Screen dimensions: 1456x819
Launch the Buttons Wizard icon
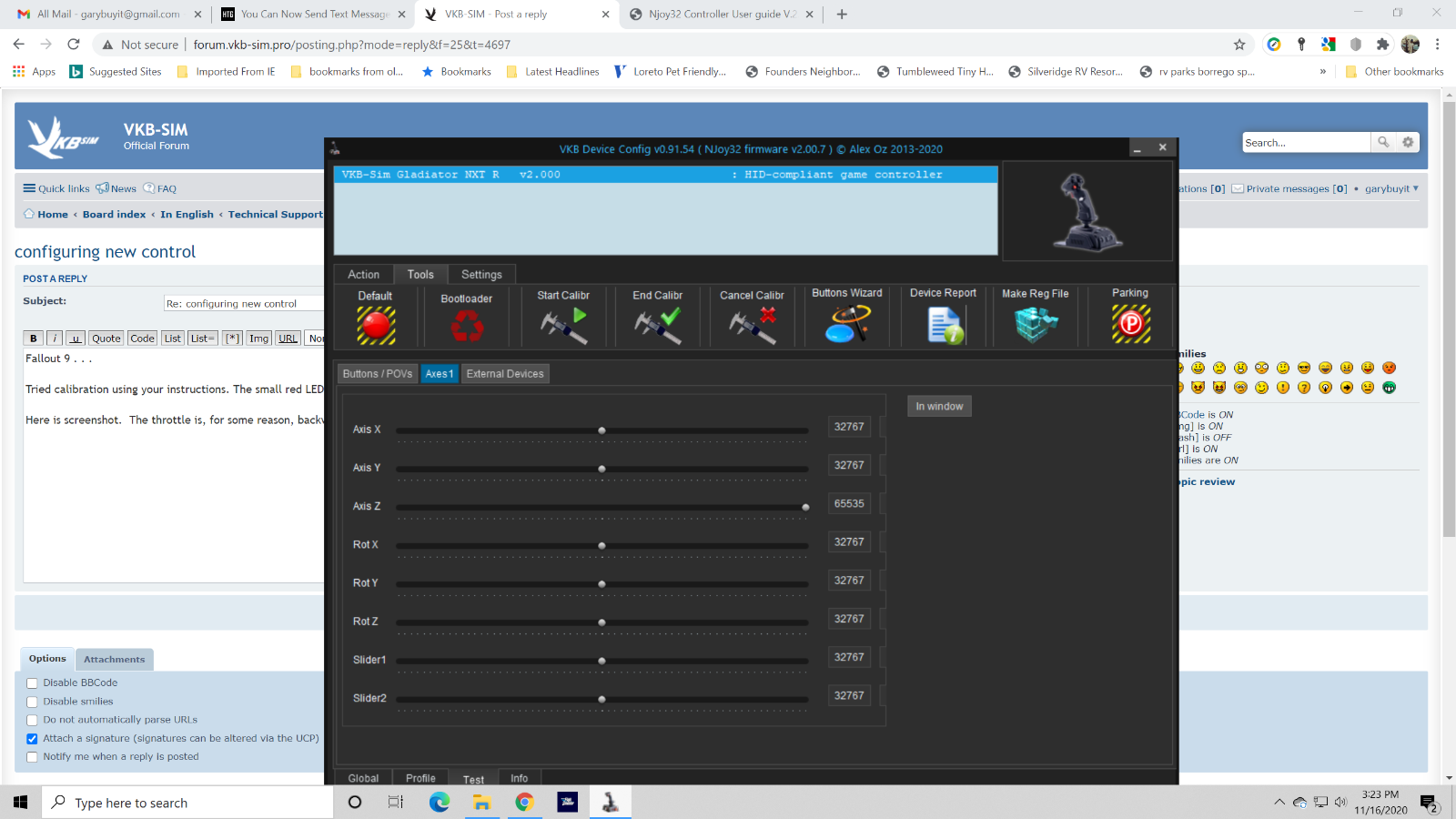847,323
